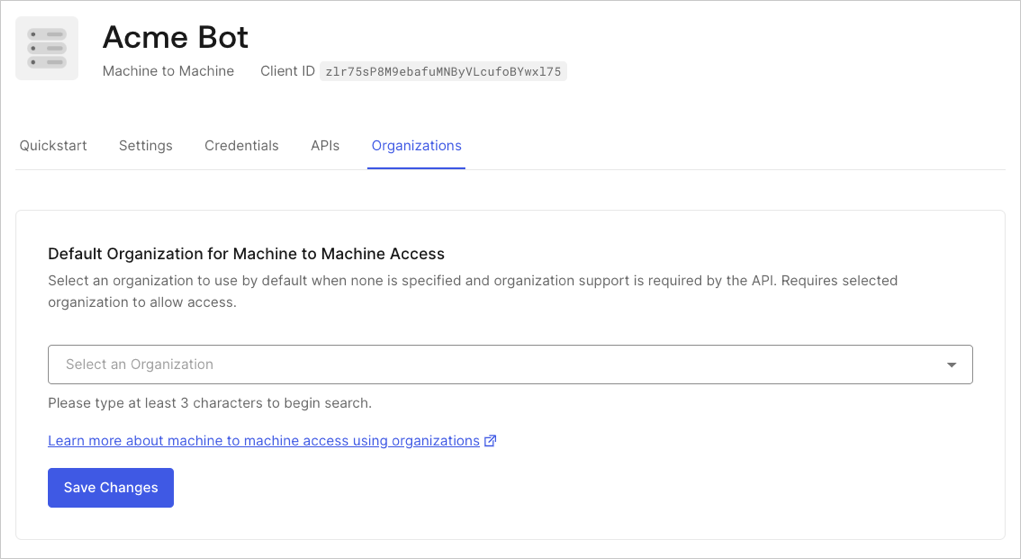Click the Default Organization for Machine to Machine Access heading
1021x559 pixels.
[x=246, y=254]
